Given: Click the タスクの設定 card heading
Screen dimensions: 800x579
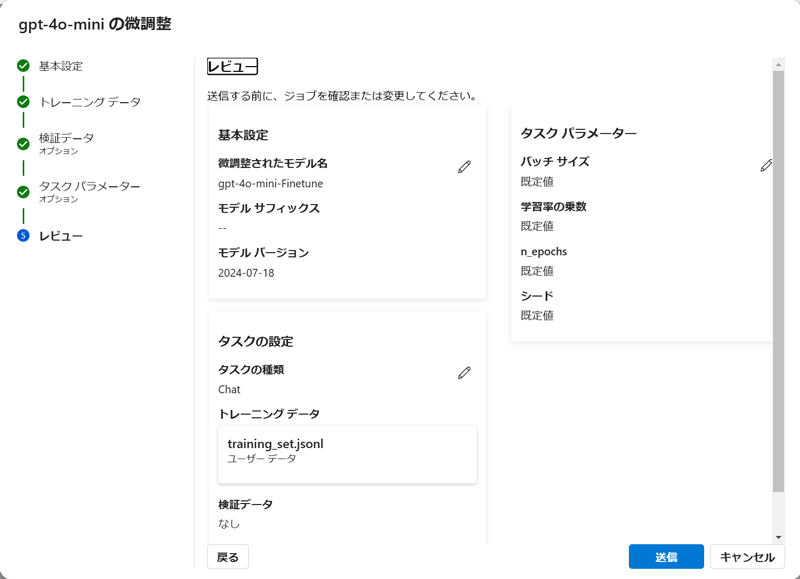Looking at the screenshot, I should coord(256,341).
